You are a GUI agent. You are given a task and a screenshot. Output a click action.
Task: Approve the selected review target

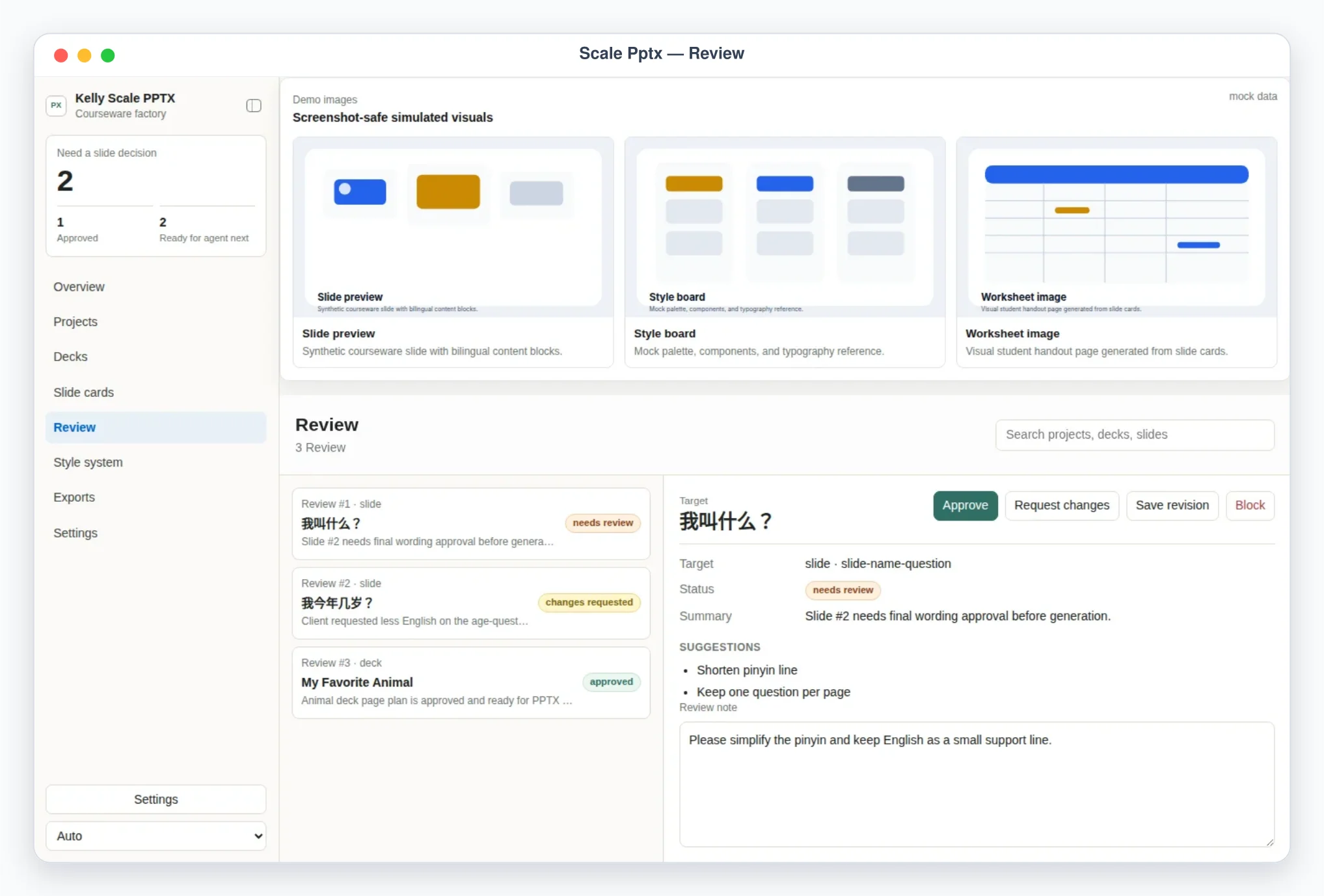click(966, 506)
